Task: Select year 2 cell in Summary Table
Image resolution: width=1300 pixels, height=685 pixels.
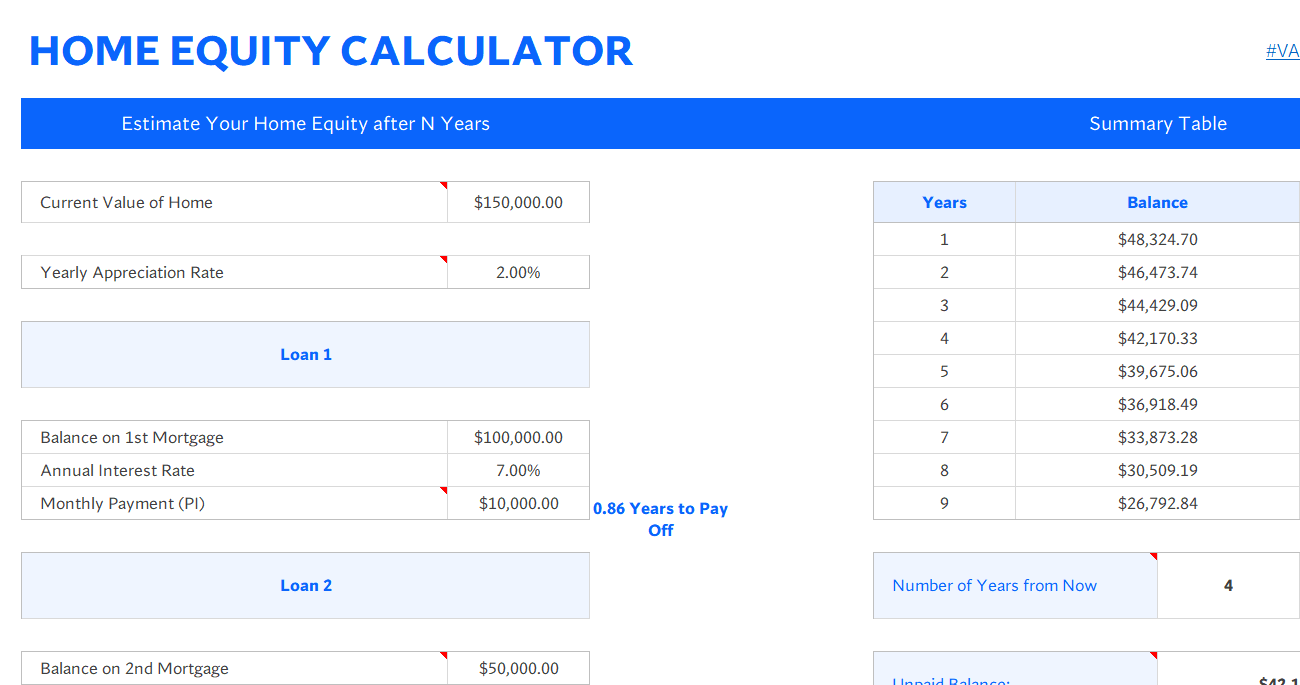Action: [944, 272]
